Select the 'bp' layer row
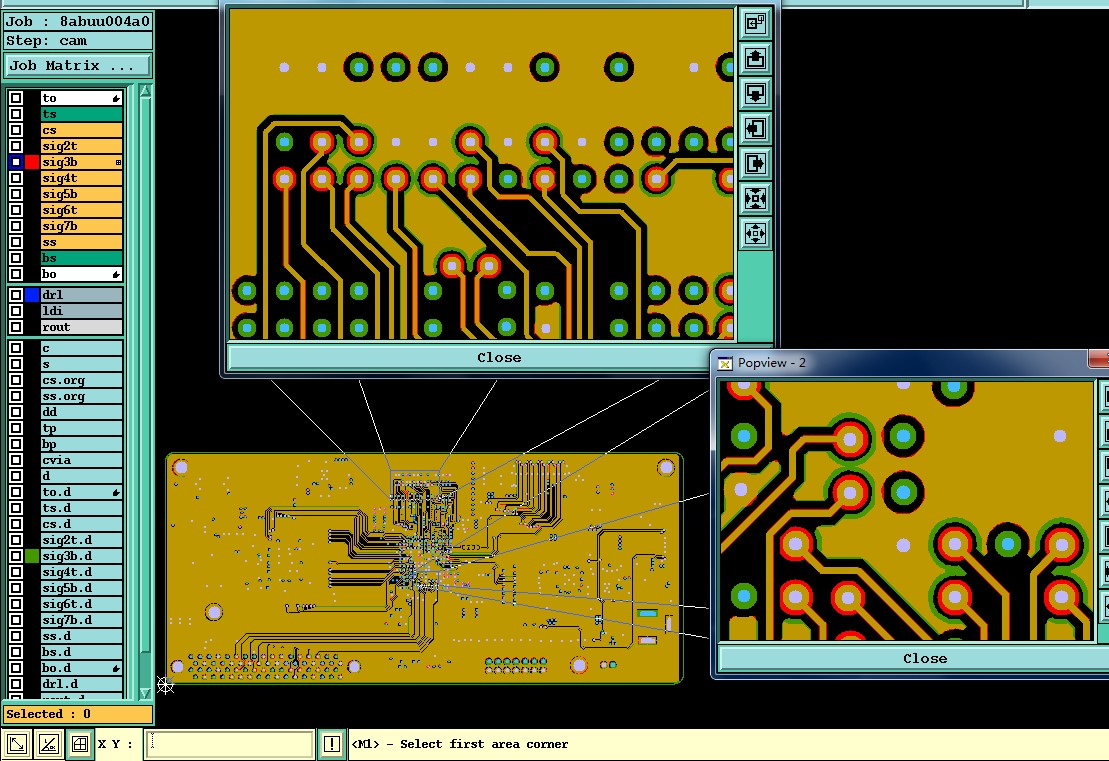Viewport: 1109px width, 761px height. click(81, 444)
